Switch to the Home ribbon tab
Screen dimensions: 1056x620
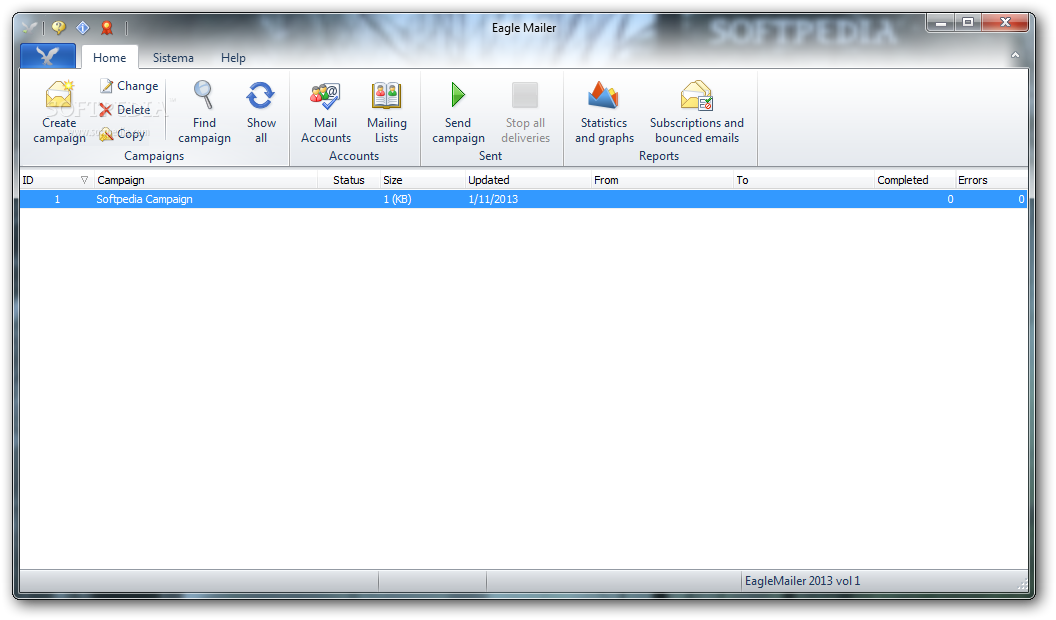pos(110,58)
